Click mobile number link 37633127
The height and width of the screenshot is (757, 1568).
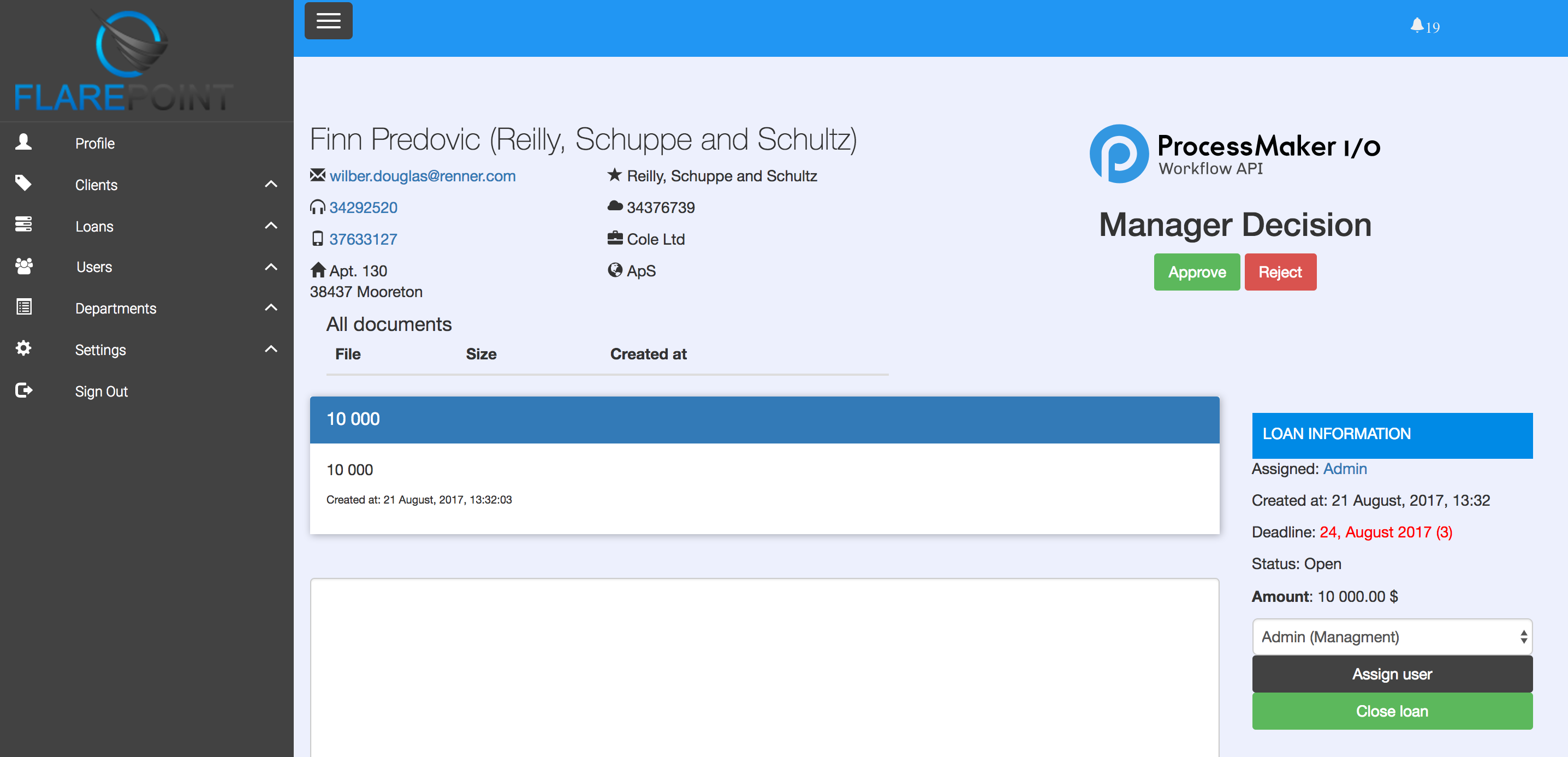pyautogui.click(x=364, y=239)
